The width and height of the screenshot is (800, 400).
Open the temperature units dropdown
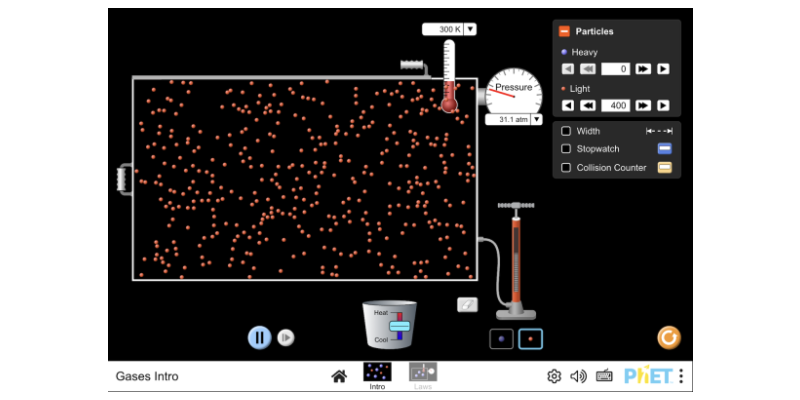click(471, 30)
